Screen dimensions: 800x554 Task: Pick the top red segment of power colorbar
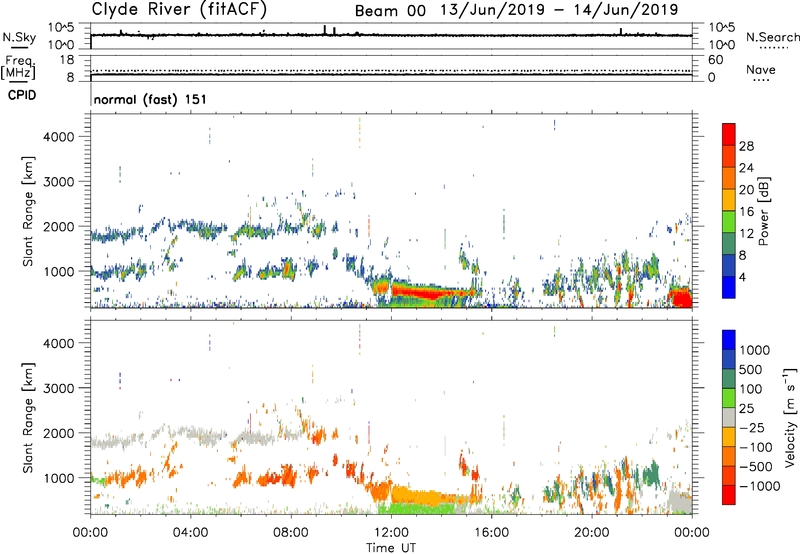pos(729,134)
